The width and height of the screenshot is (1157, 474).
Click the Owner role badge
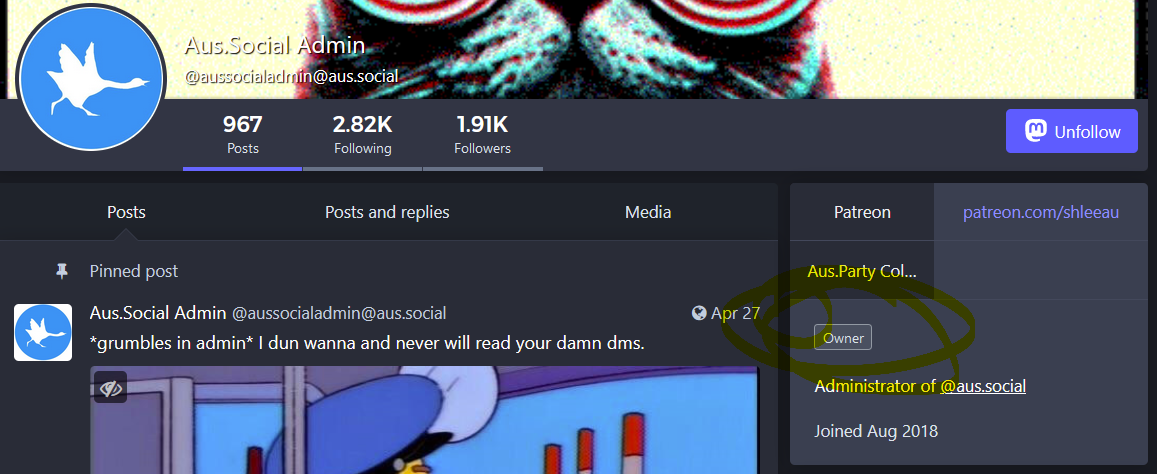pos(843,337)
